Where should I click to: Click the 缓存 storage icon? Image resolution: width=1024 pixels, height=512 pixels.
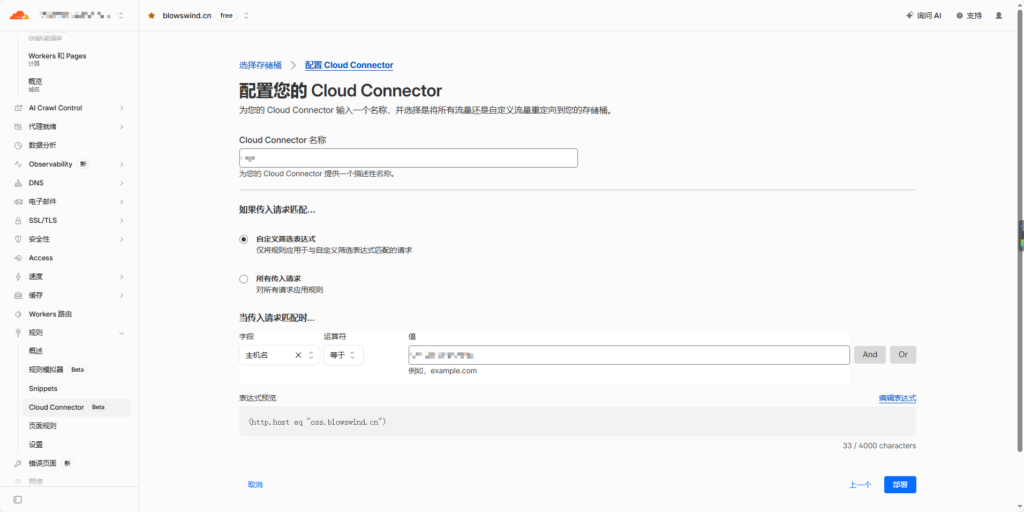[18, 295]
